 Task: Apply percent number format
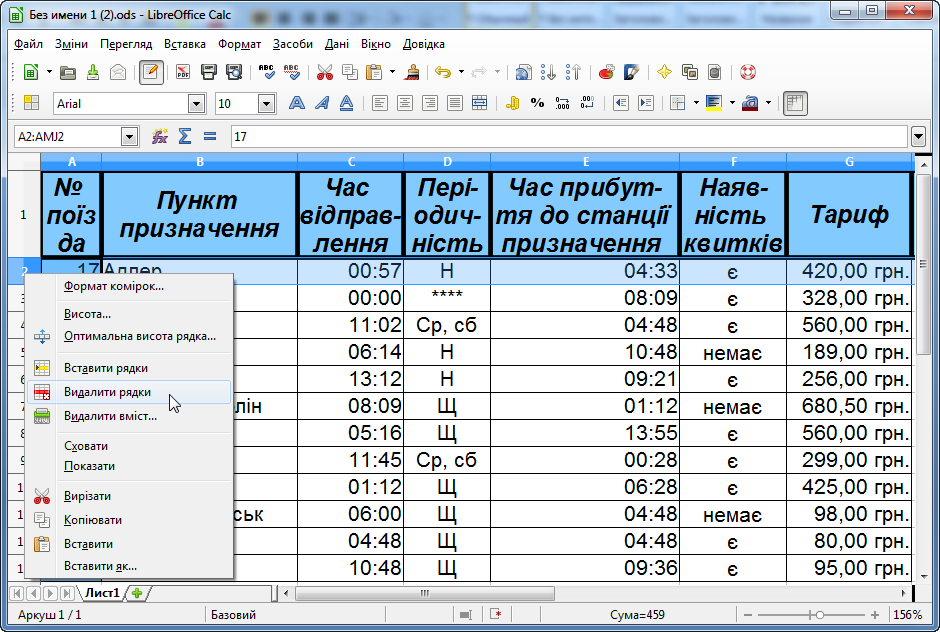[537, 103]
